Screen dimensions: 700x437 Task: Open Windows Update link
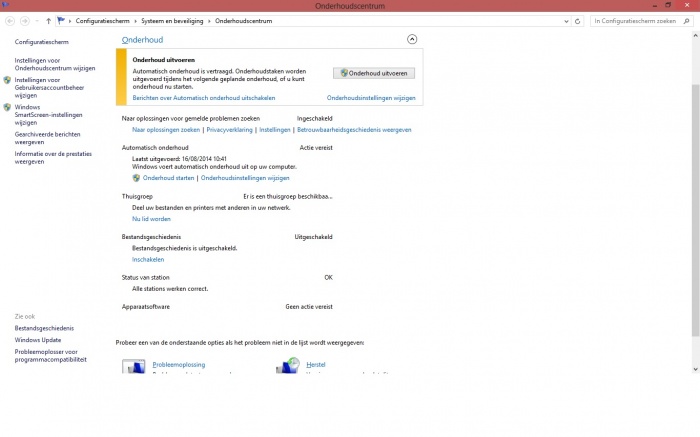(38, 340)
